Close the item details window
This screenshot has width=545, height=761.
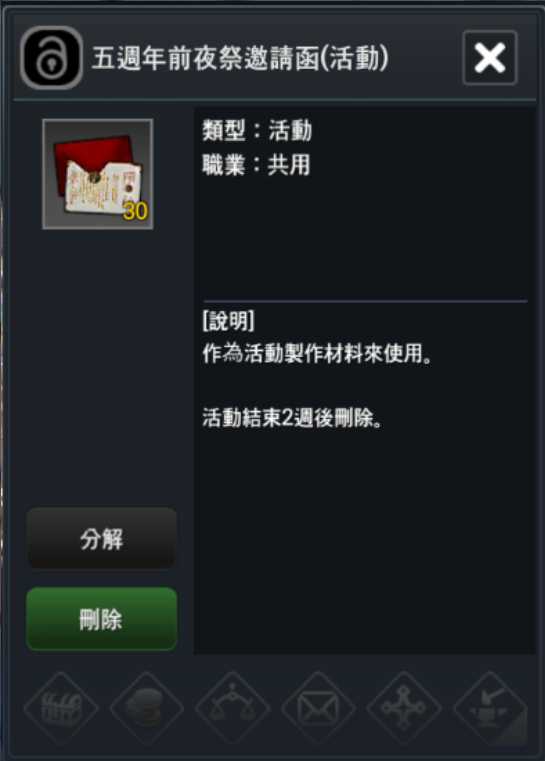pyautogui.click(x=490, y=58)
